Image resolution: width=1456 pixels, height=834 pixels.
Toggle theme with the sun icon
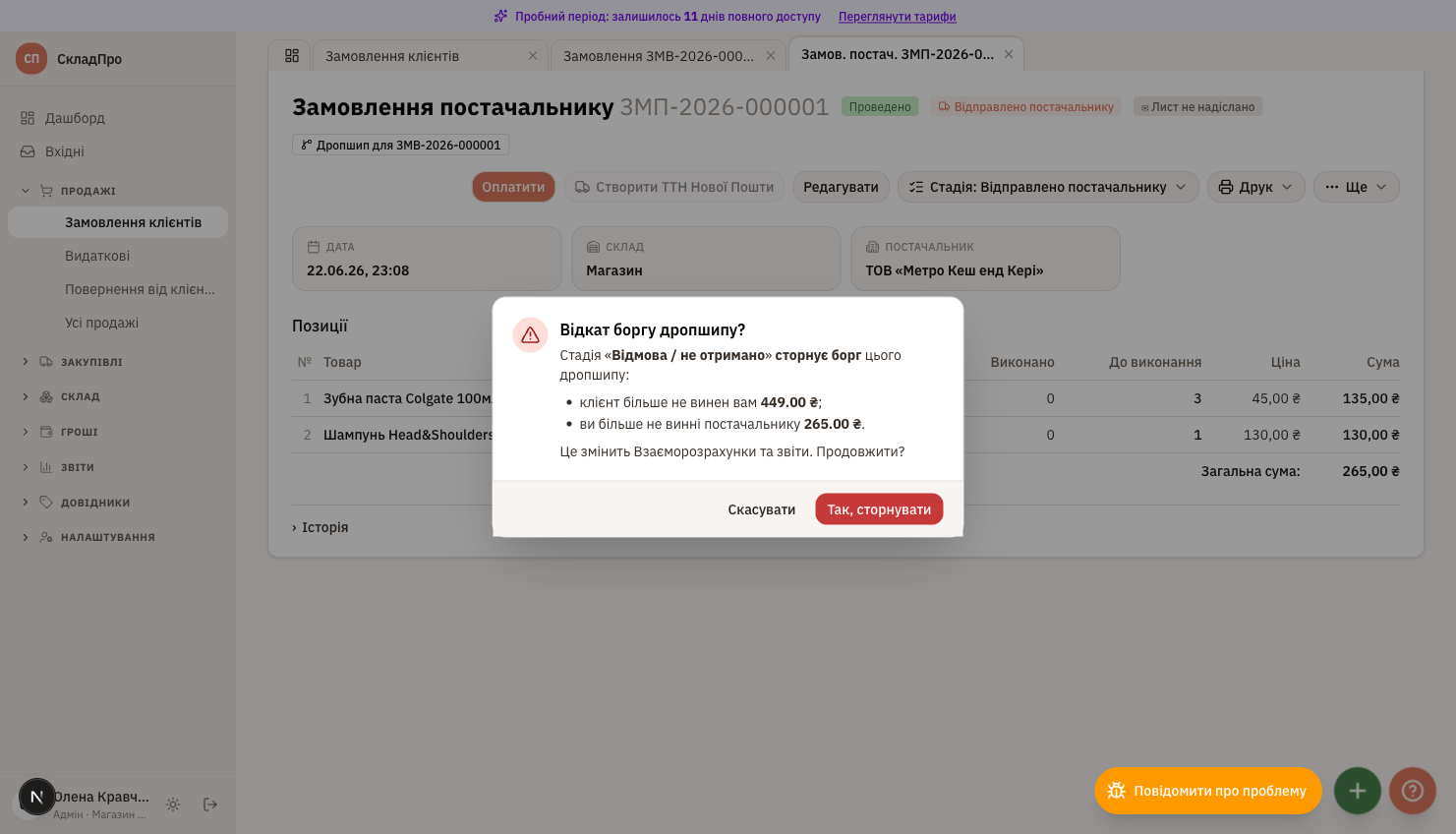tap(173, 804)
